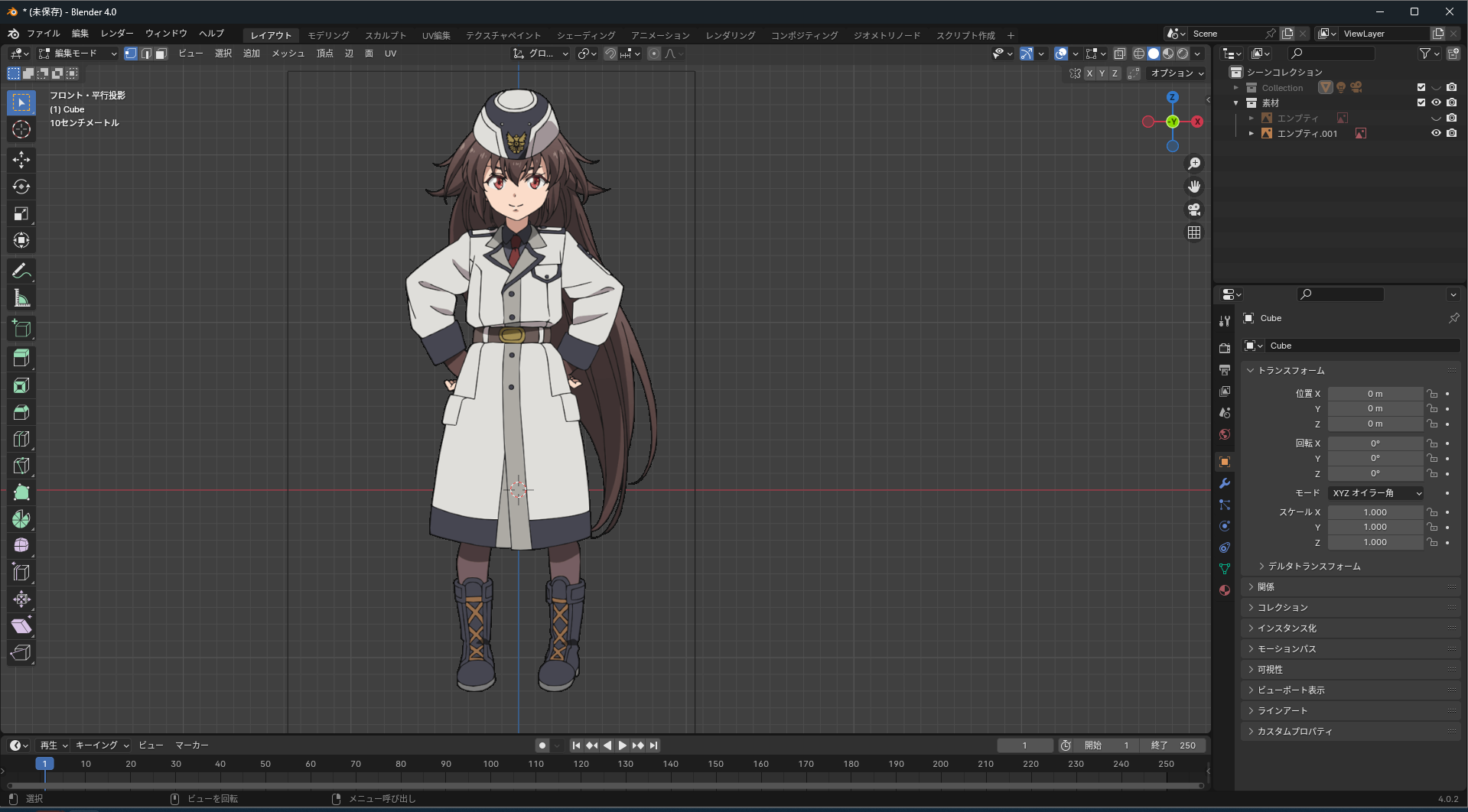
Task: Select the Poly Build tool
Action: click(21, 492)
